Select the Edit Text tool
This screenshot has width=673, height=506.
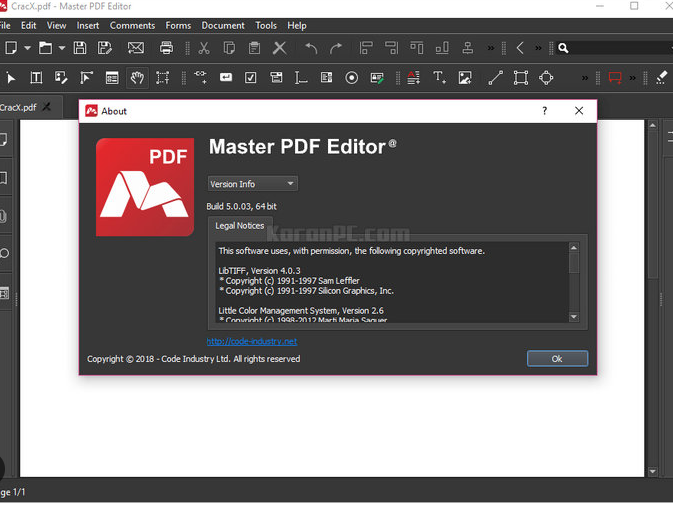click(x=36, y=78)
